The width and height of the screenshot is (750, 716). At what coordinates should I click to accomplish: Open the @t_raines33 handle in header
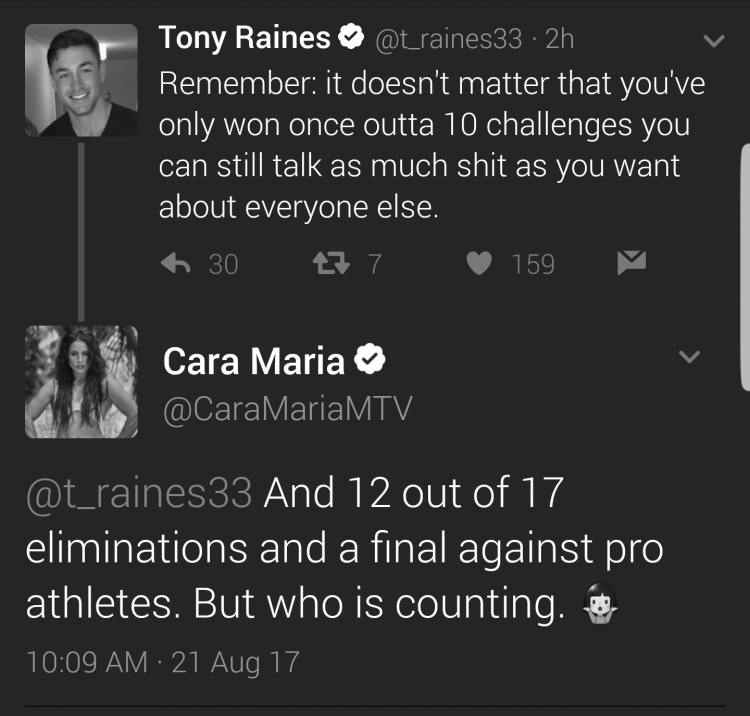[x=448, y=39]
